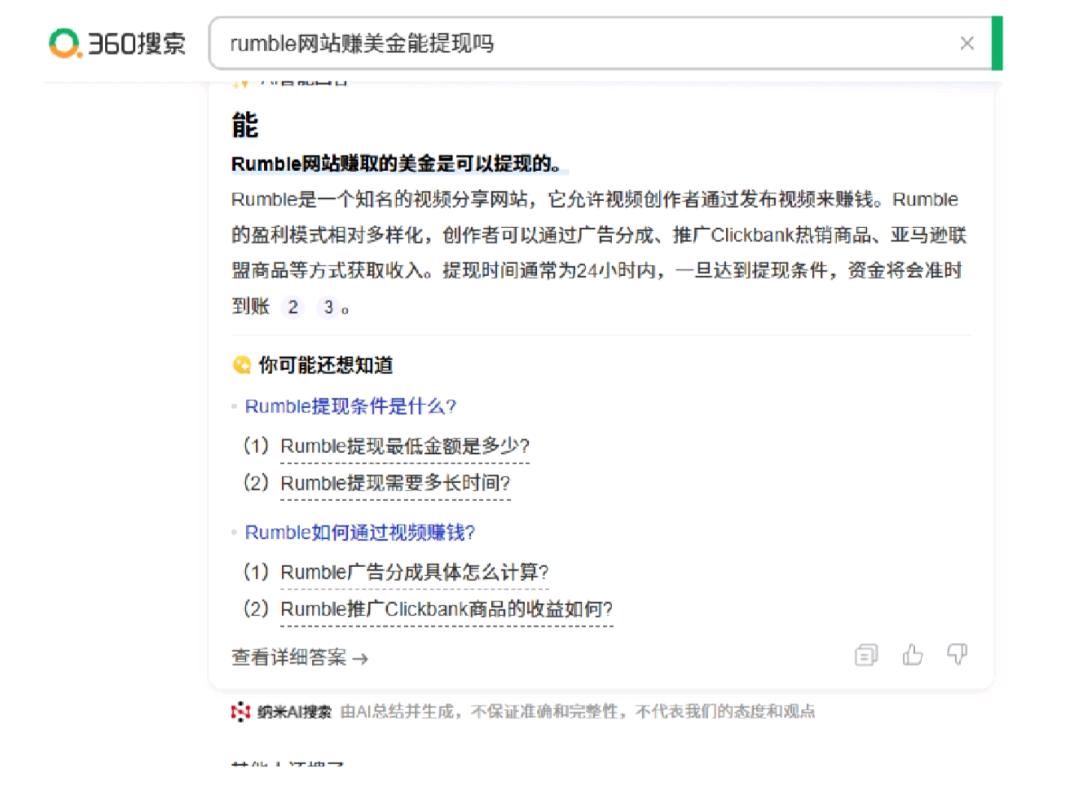This screenshot has width=1080, height=789.
Task: Select question Rumble广告分成具体怎么计算?
Action: pos(415,572)
